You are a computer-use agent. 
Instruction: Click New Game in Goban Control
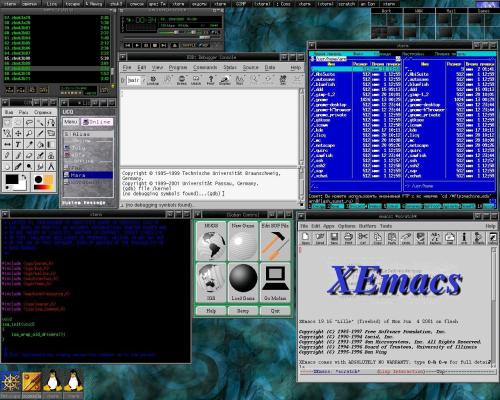pos(243,241)
